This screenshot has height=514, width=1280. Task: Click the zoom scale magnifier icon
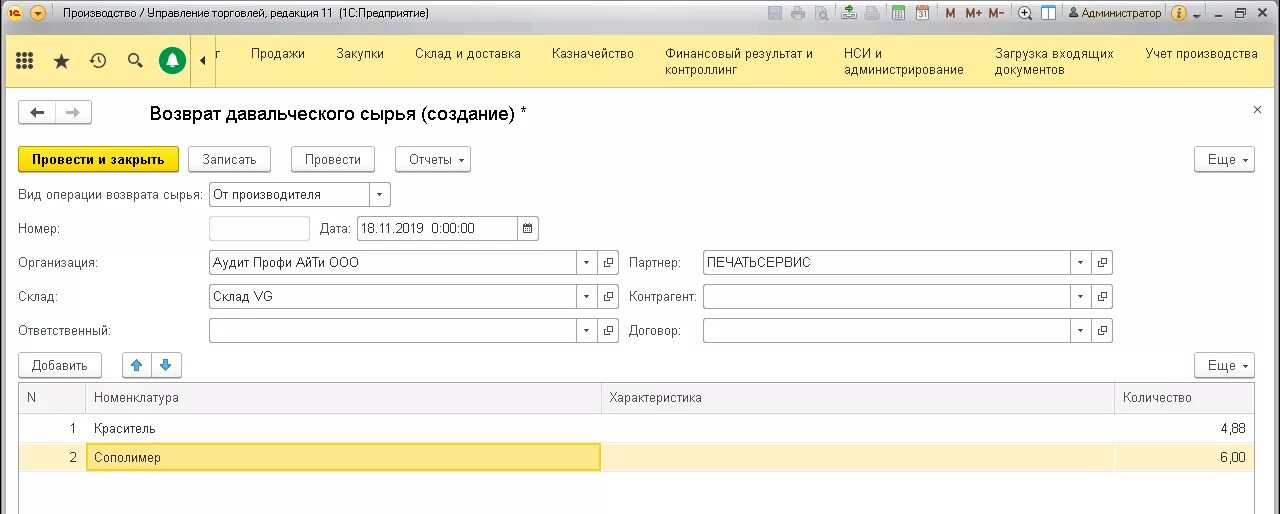click(x=1025, y=13)
